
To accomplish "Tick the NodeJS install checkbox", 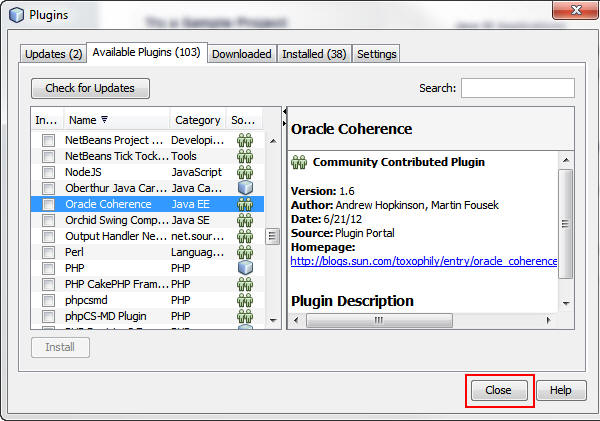I will click(x=48, y=172).
